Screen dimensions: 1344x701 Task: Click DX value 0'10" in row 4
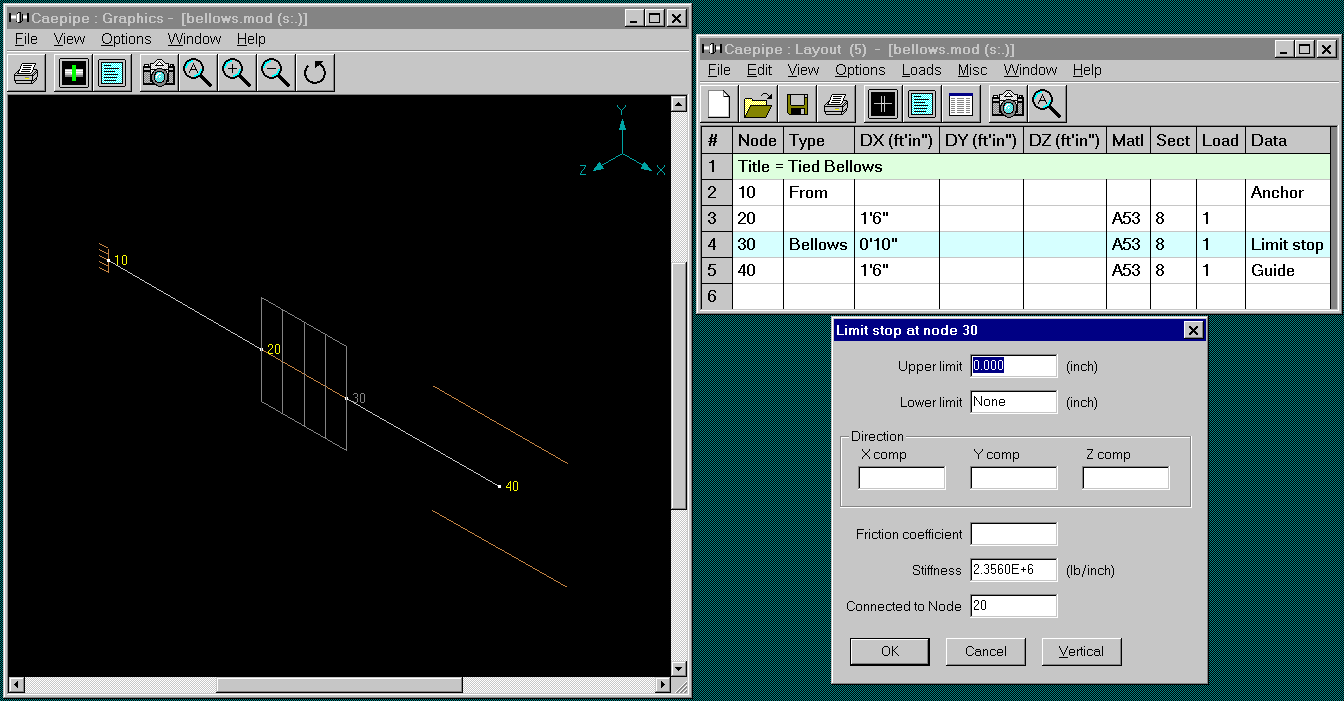(x=896, y=244)
